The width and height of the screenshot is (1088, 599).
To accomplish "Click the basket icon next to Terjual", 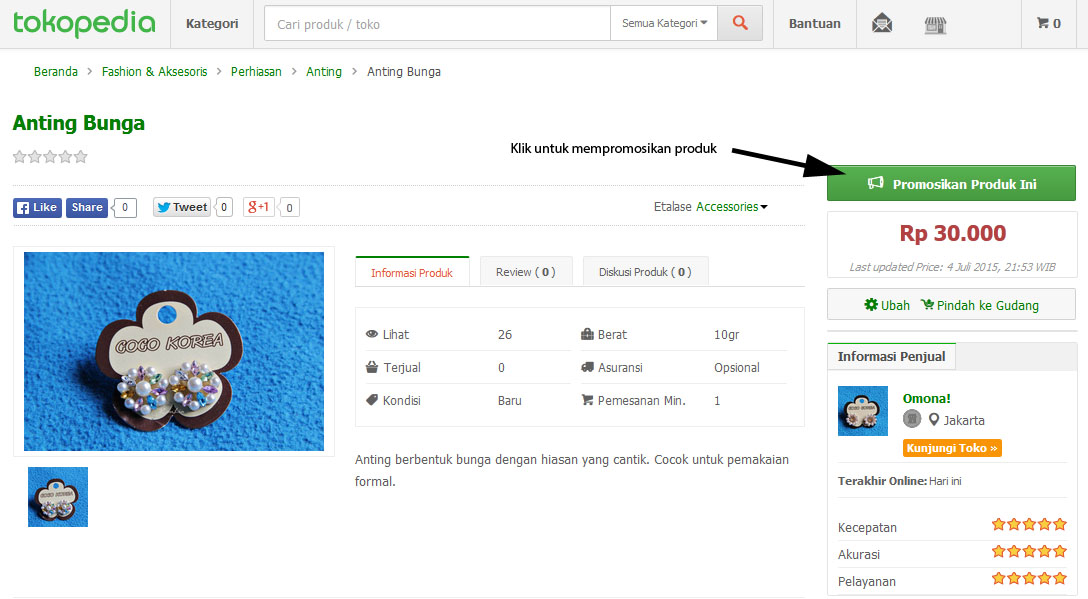I will 372,367.
